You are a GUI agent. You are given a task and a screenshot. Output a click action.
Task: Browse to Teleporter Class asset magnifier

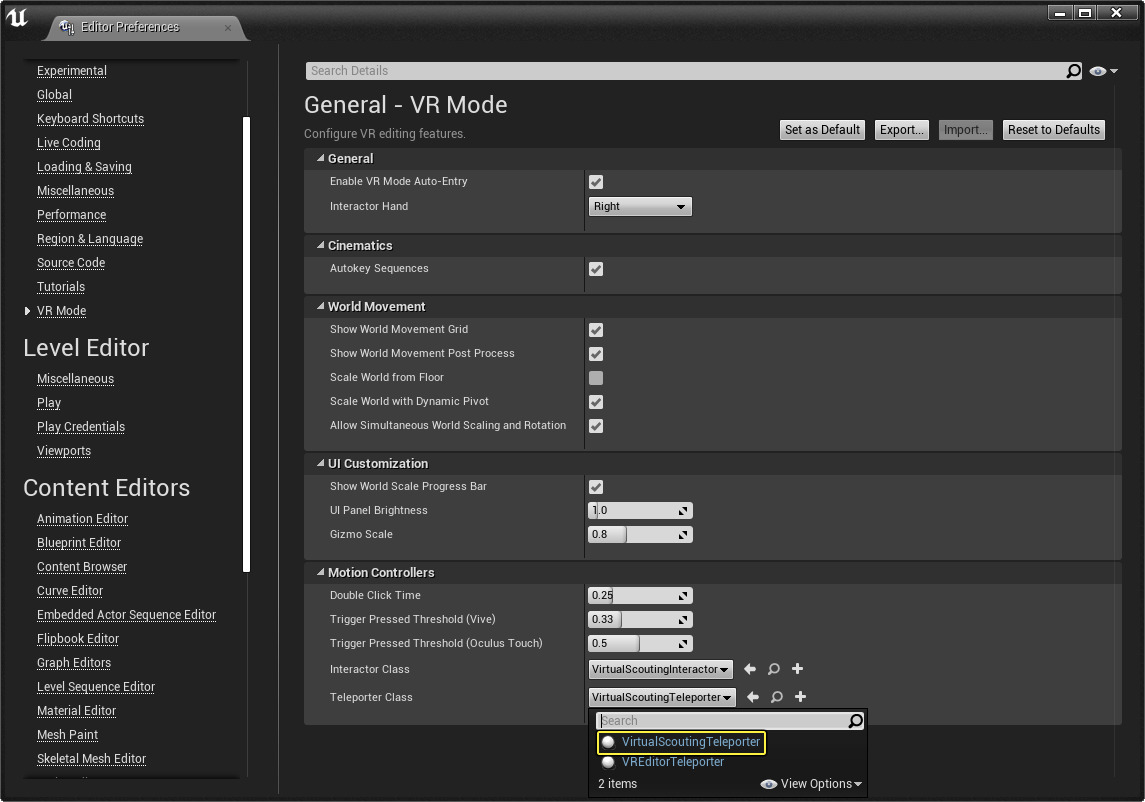coord(776,697)
